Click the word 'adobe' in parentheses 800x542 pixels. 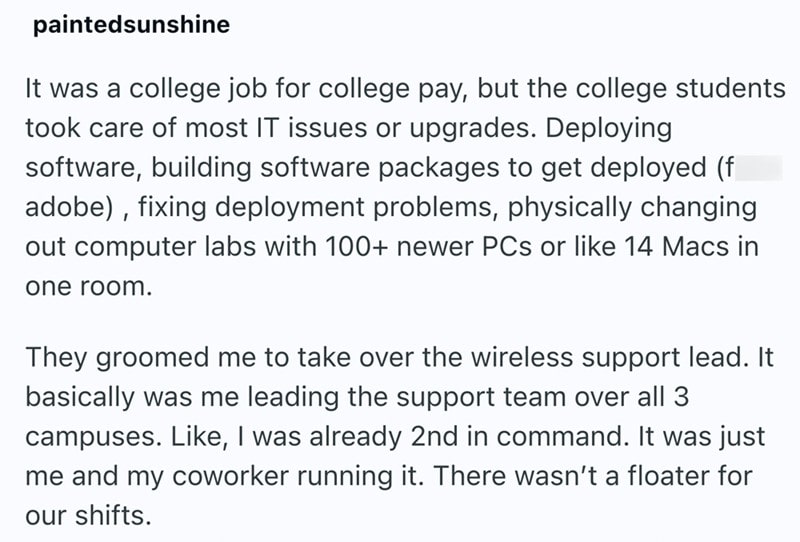click(60, 207)
